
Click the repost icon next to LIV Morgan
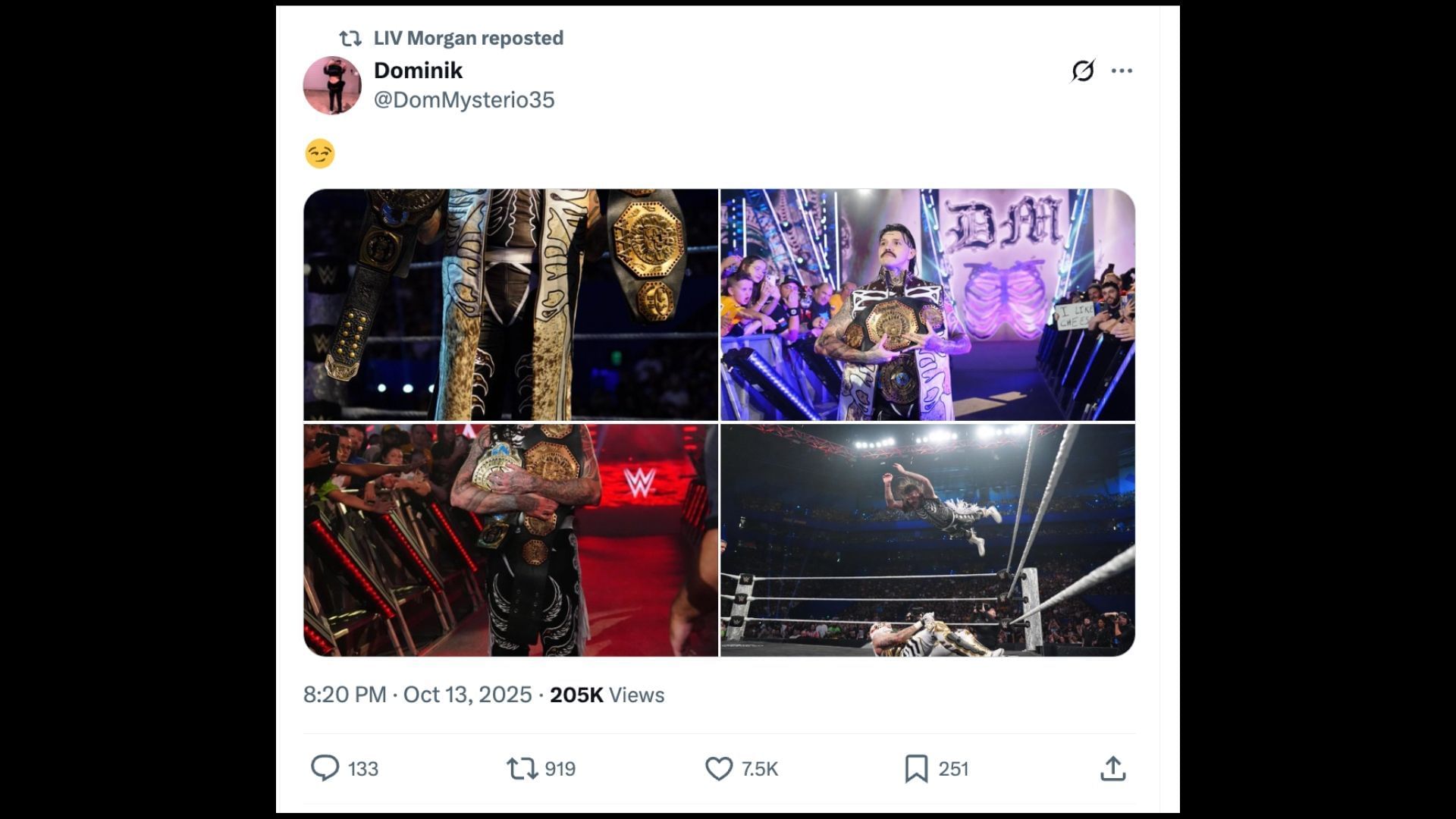point(350,38)
